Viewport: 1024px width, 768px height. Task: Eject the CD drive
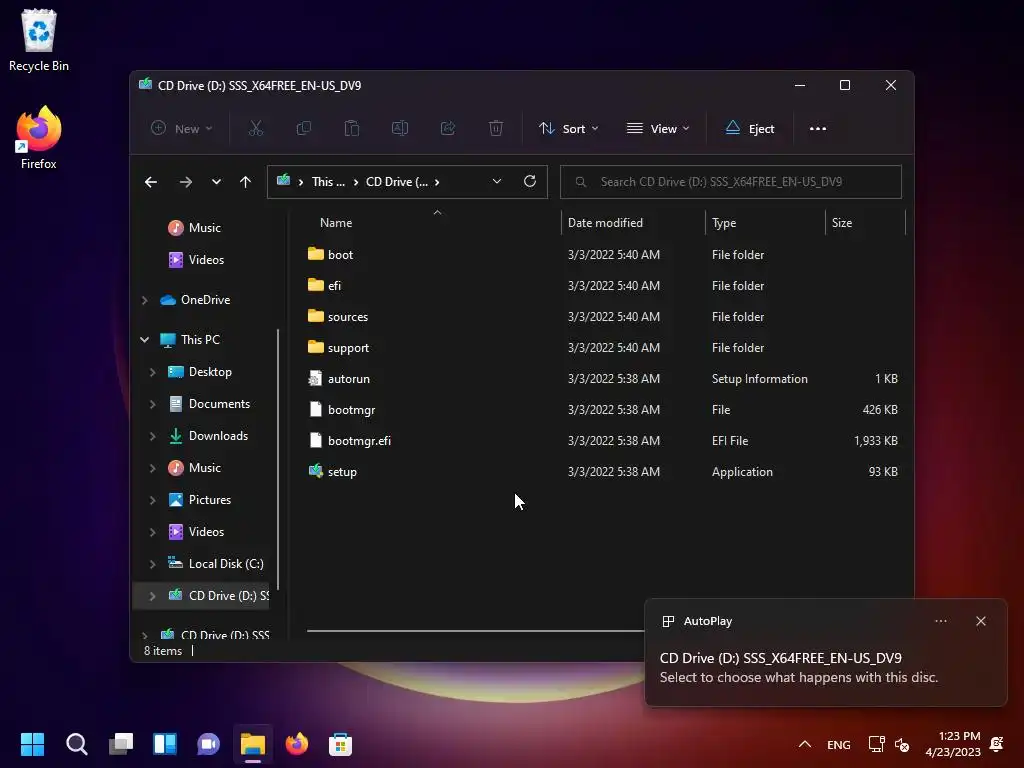pyautogui.click(x=750, y=129)
